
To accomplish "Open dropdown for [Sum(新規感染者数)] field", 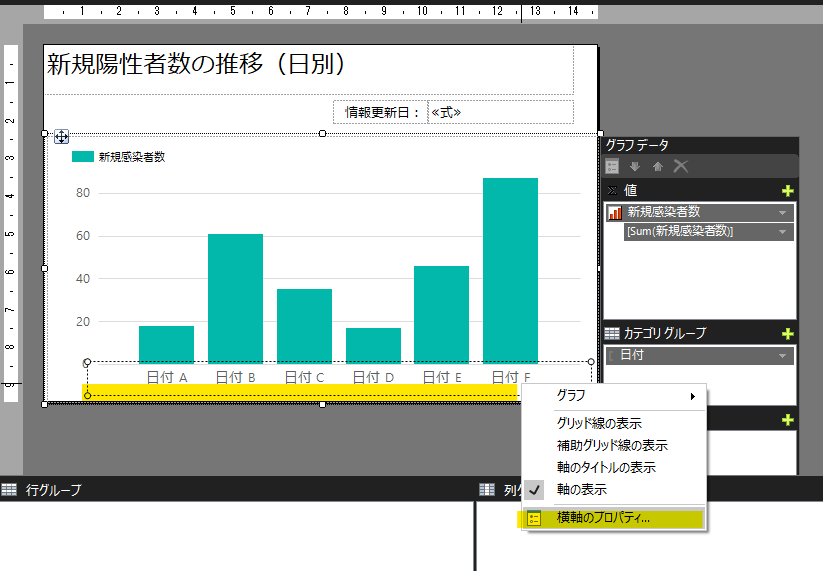I will point(782,232).
